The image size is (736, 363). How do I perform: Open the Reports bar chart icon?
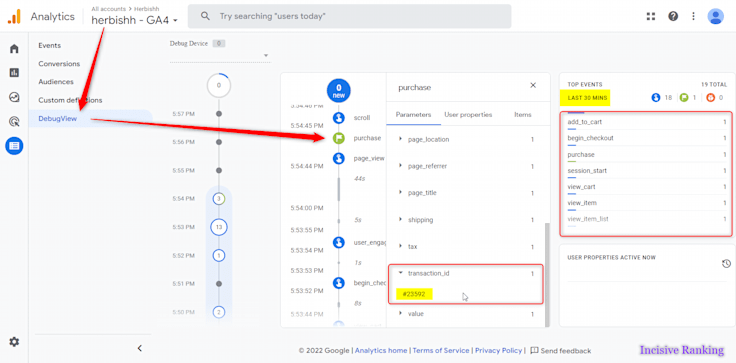(x=14, y=73)
